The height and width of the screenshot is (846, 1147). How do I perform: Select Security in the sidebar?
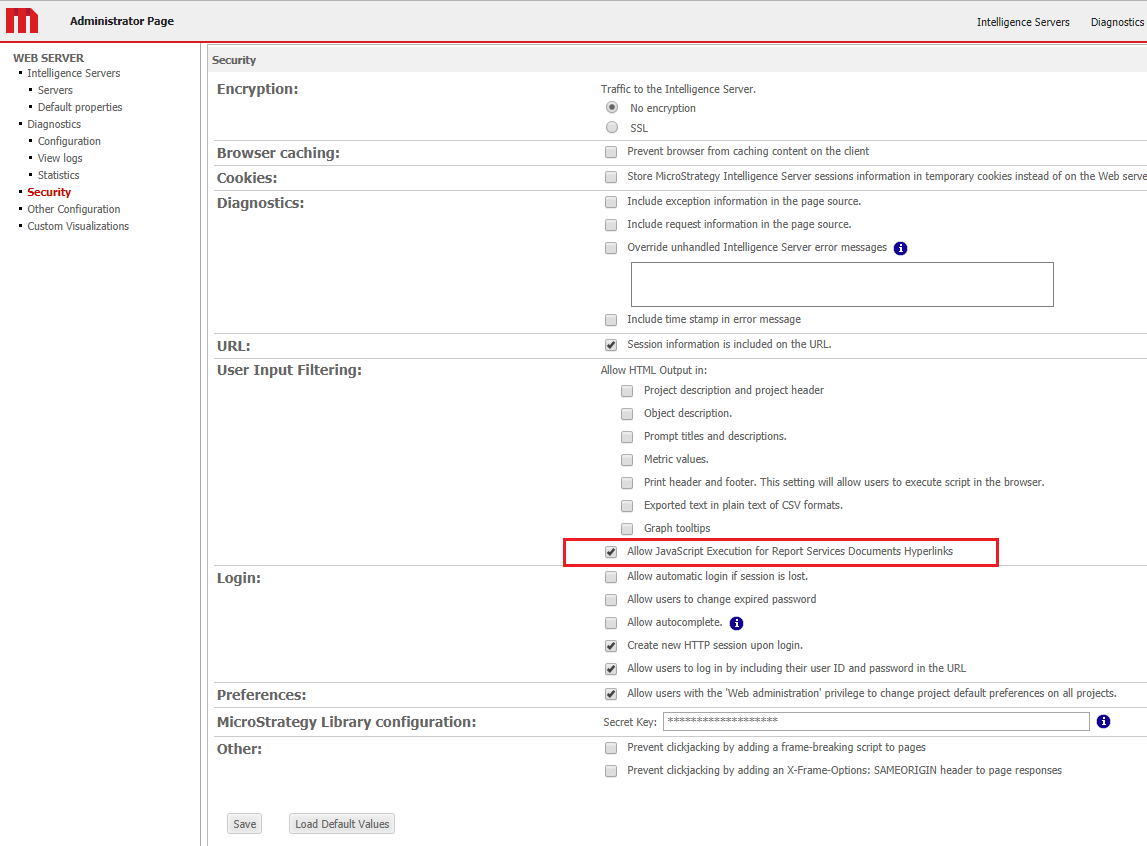(x=49, y=191)
